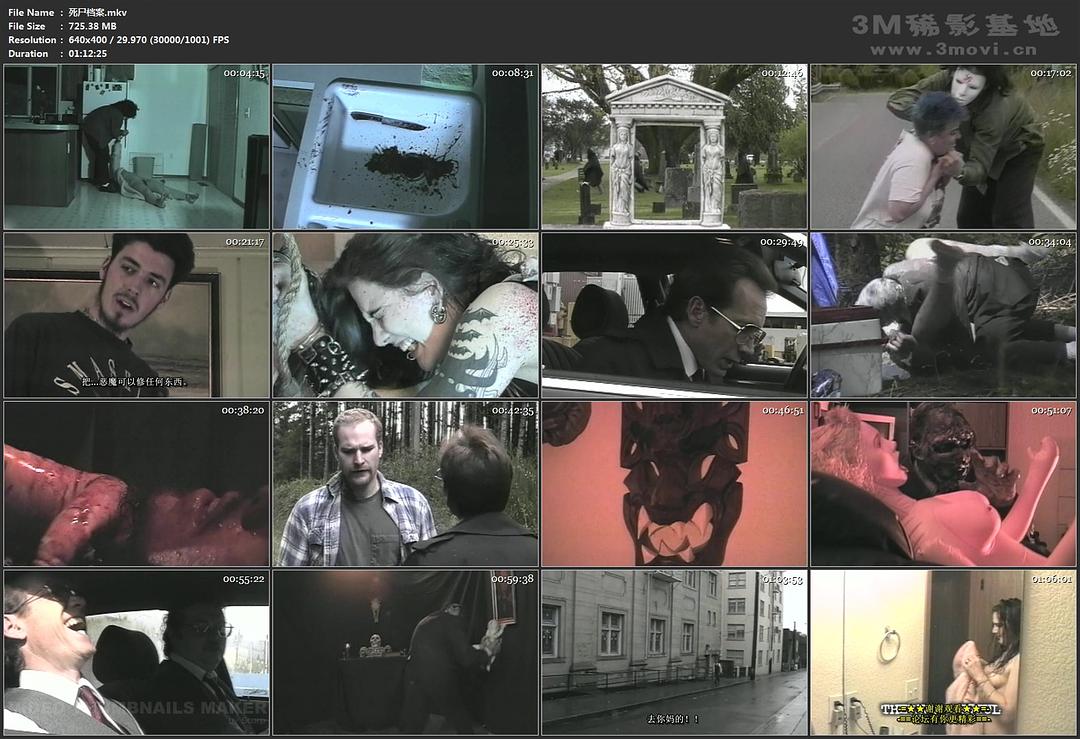Open the masked figure thumbnail at 00:17:02
The height and width of the screenshot is (739, 1080).
[943, 147]
